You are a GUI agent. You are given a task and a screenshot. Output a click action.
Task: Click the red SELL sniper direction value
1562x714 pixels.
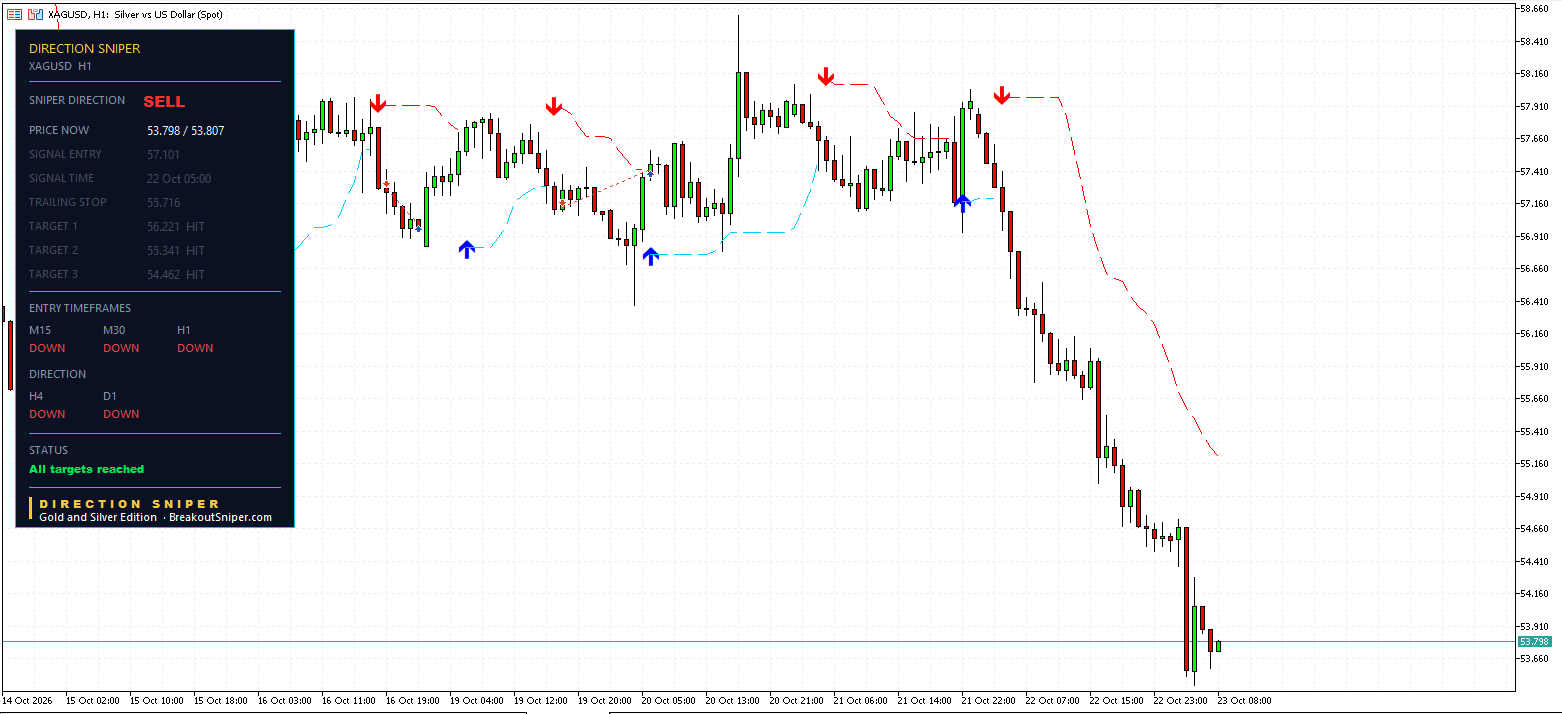pyautogui.click(x=164, y=101)
